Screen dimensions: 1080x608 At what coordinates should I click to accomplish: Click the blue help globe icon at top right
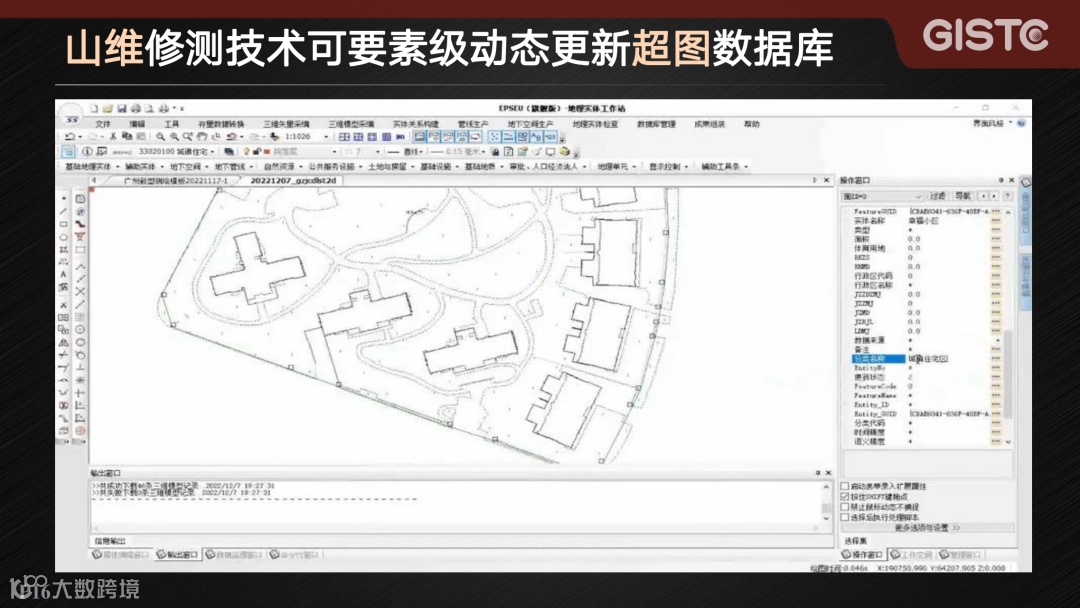pyautogui.click(x=1021, y=123)
